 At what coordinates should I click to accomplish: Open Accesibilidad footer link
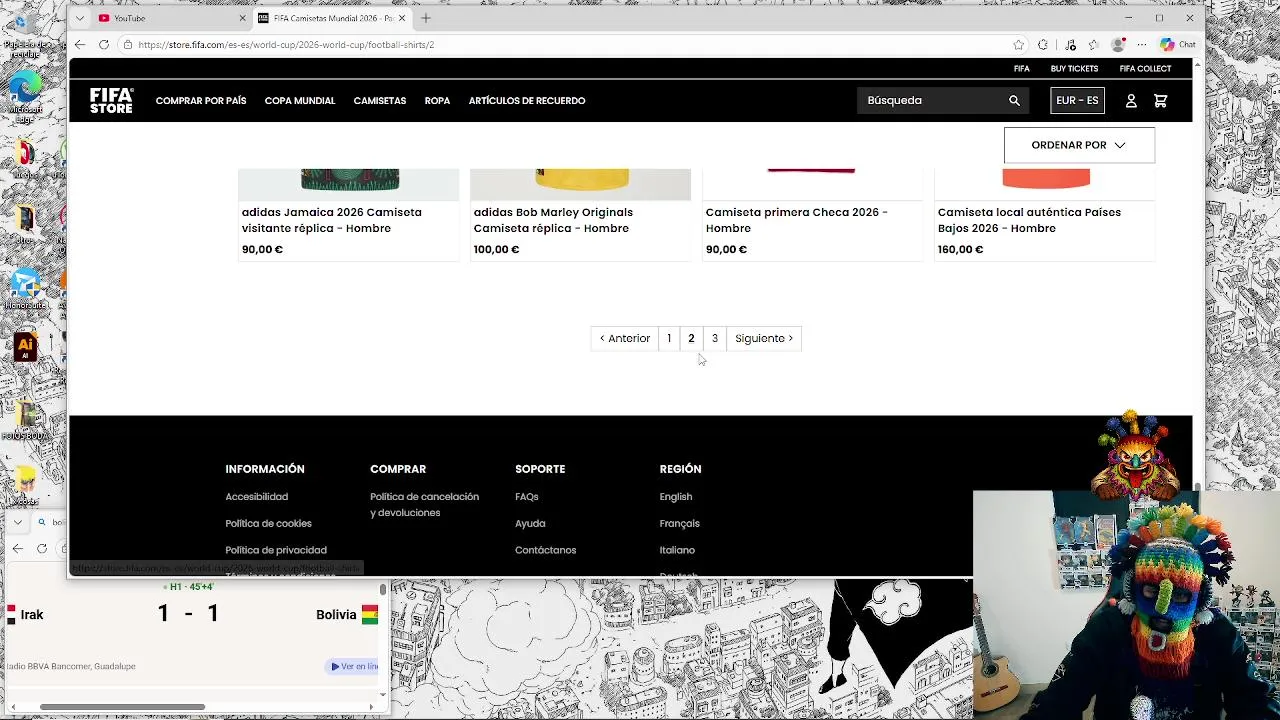tap(256, 497)
